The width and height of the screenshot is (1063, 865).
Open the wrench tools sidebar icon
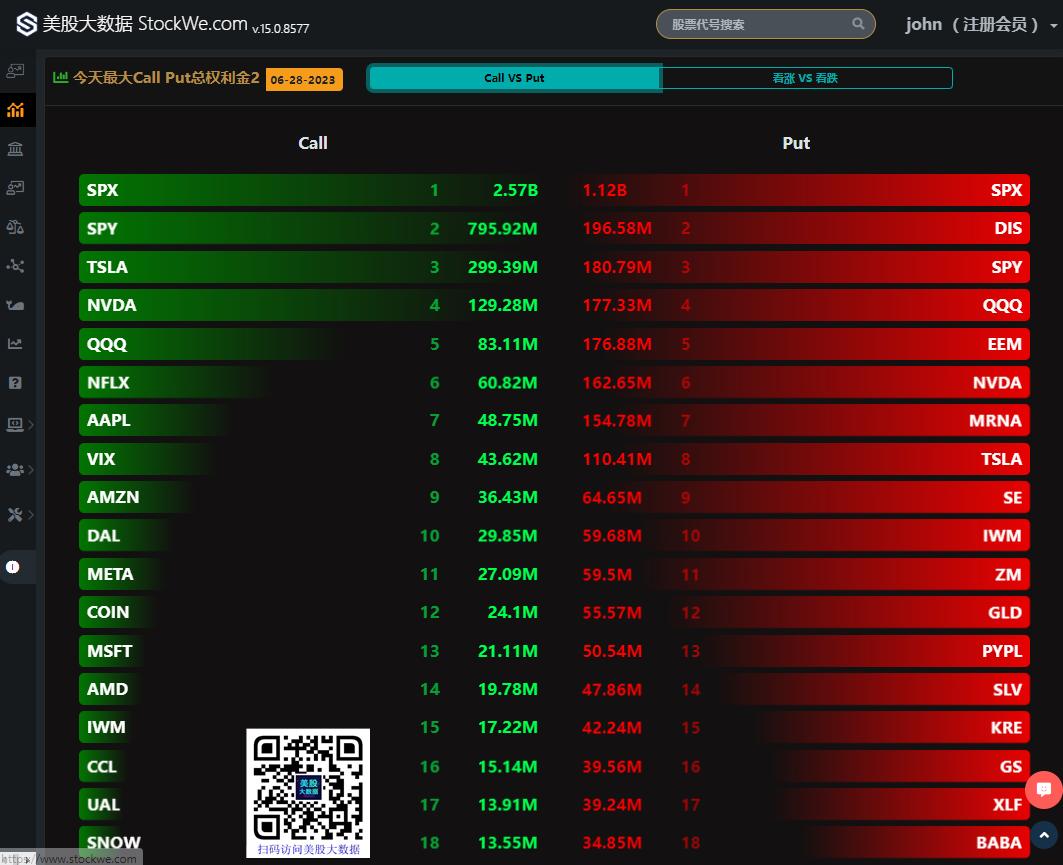pyautogui.click(x=15, y=515)
